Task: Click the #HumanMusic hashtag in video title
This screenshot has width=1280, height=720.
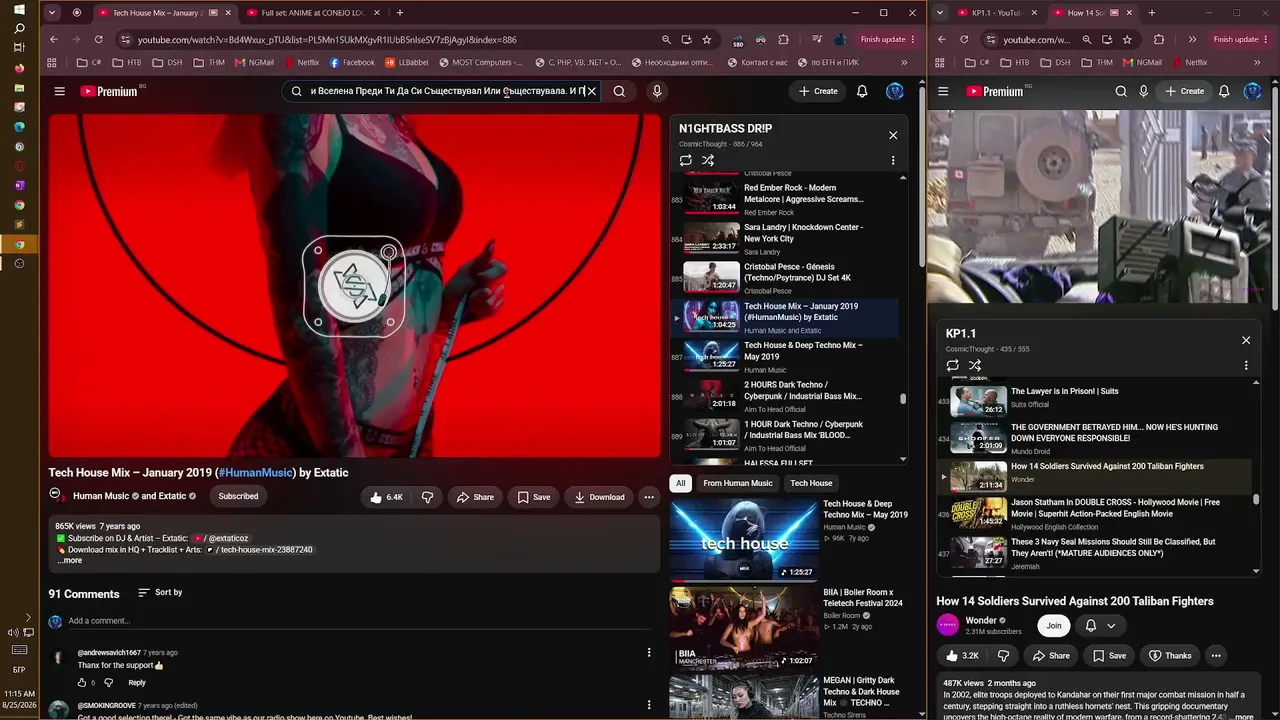Action: coord(256,473)
